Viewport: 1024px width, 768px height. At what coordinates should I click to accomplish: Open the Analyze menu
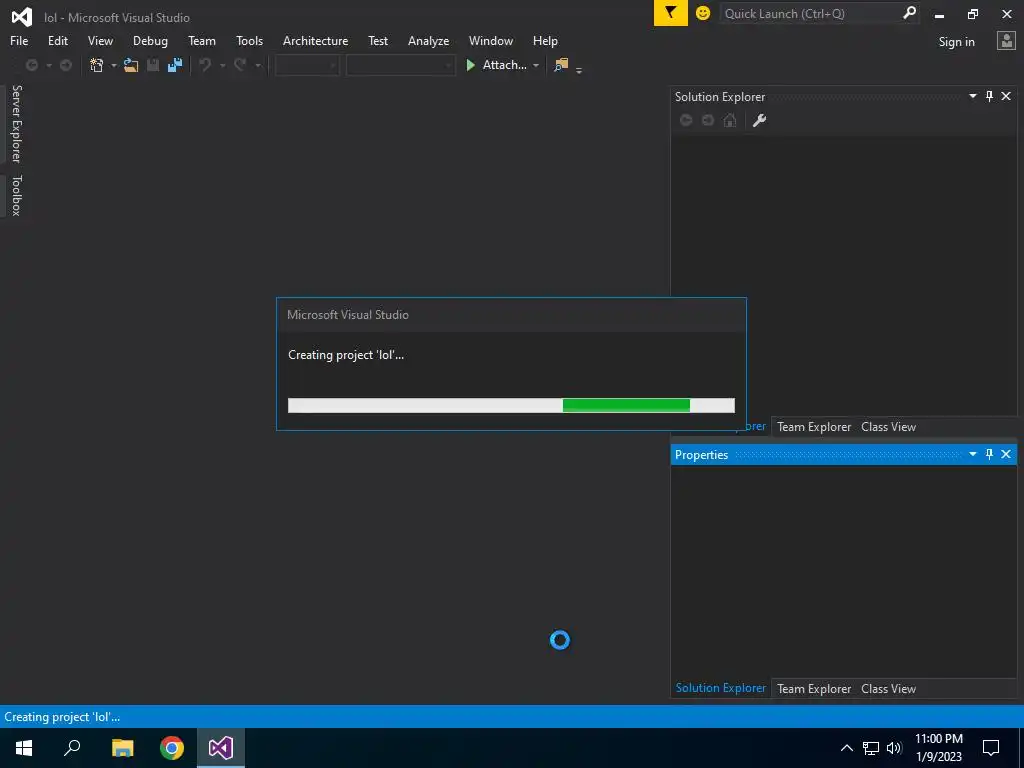point(428,40)
